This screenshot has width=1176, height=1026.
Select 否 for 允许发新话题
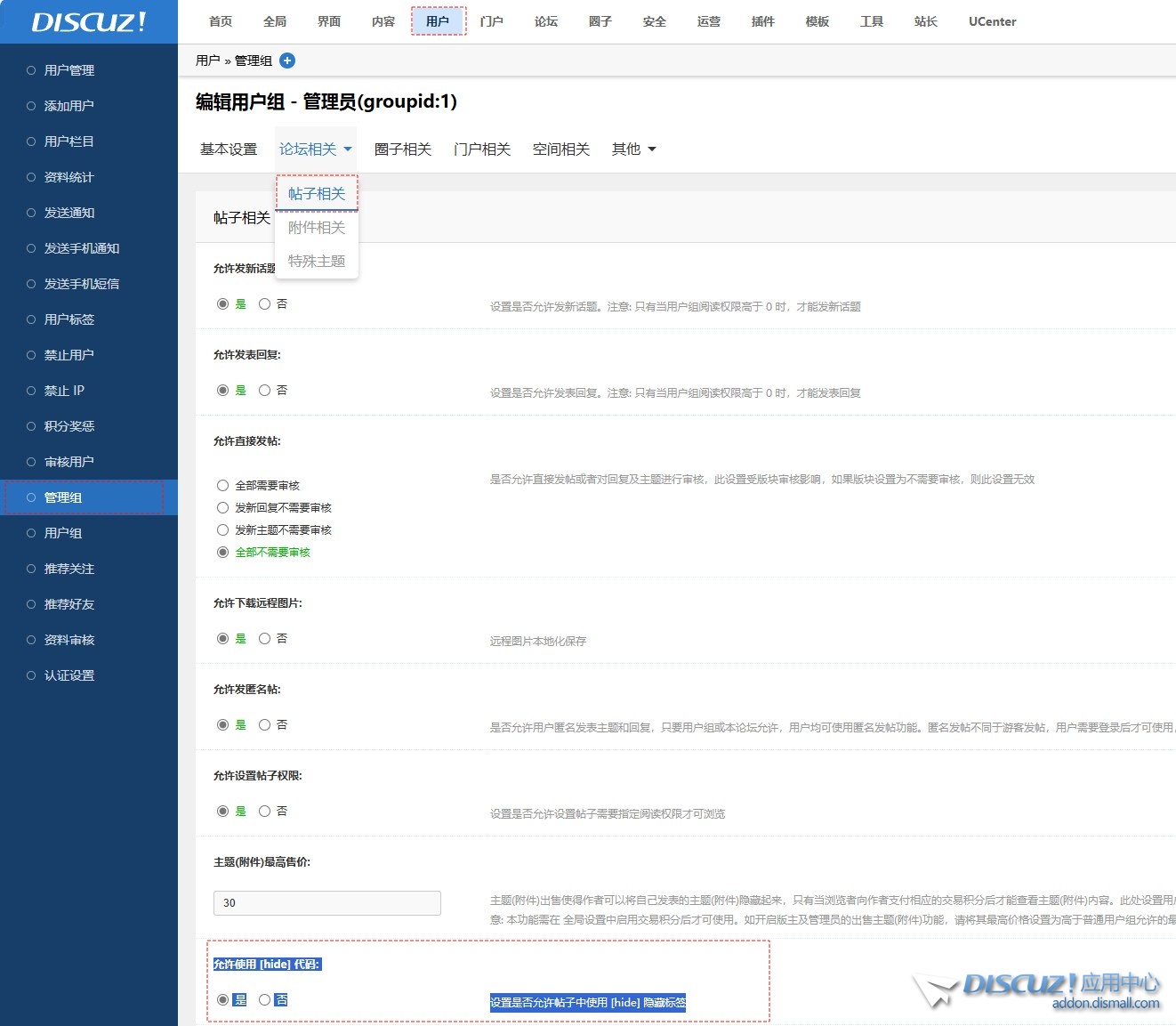(x=265, y=304)
